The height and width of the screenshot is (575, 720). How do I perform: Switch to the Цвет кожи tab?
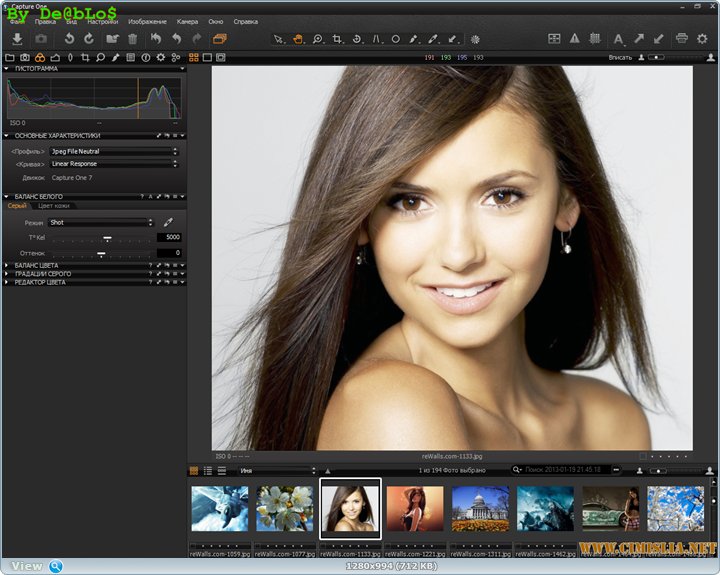56,206
